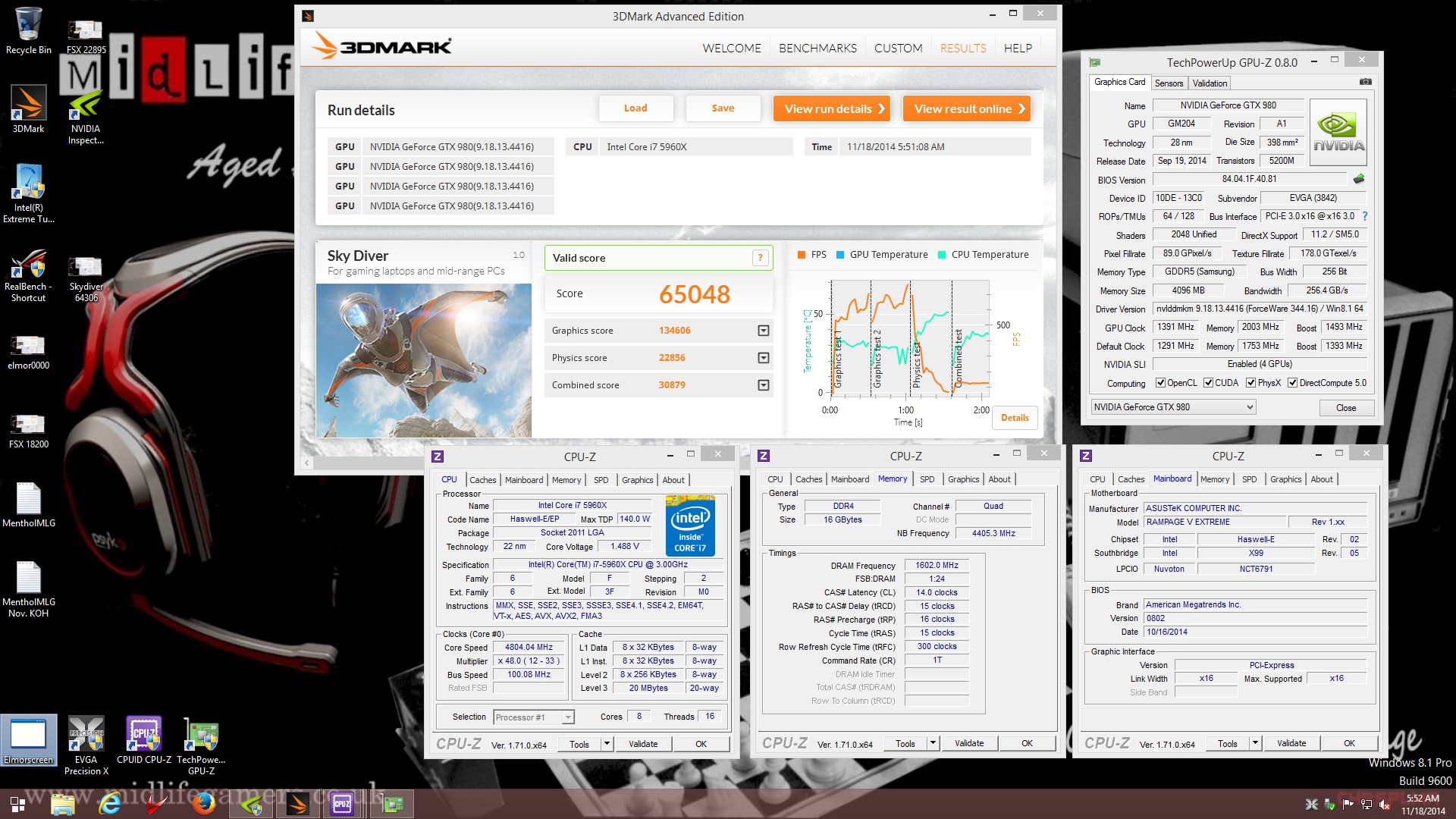
Task: Open the CUSTOM tab in 3DMark
Action: 898,48
